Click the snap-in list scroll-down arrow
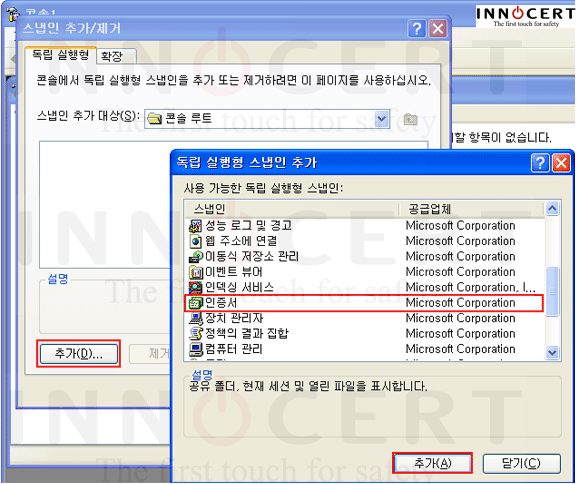Screen dimensions: 578x484 [x=552, y=352]
